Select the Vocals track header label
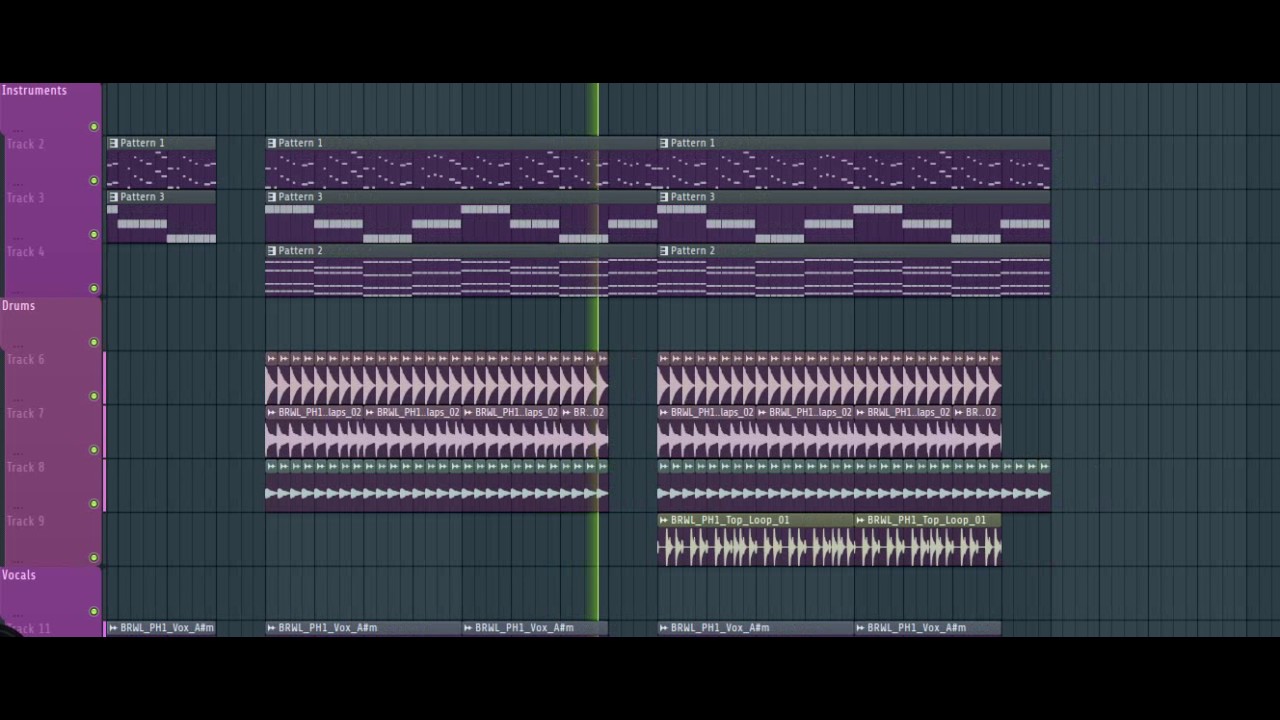The image size is (1280, 720). (18, 575)
